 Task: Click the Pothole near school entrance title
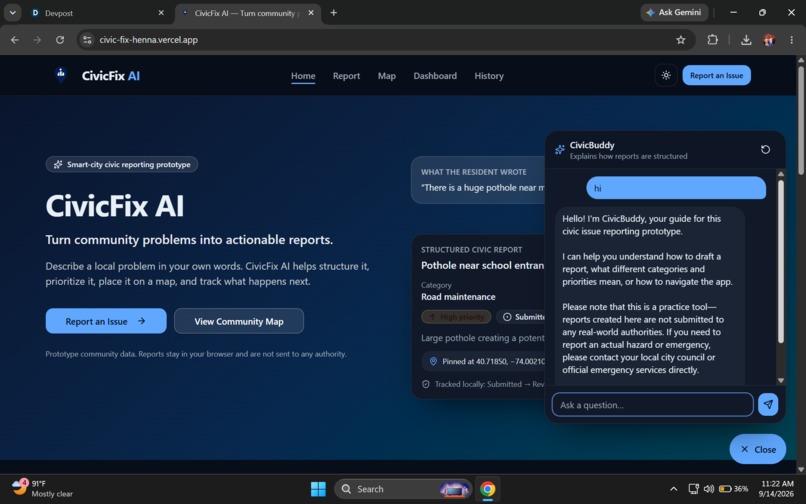[483, 265]
